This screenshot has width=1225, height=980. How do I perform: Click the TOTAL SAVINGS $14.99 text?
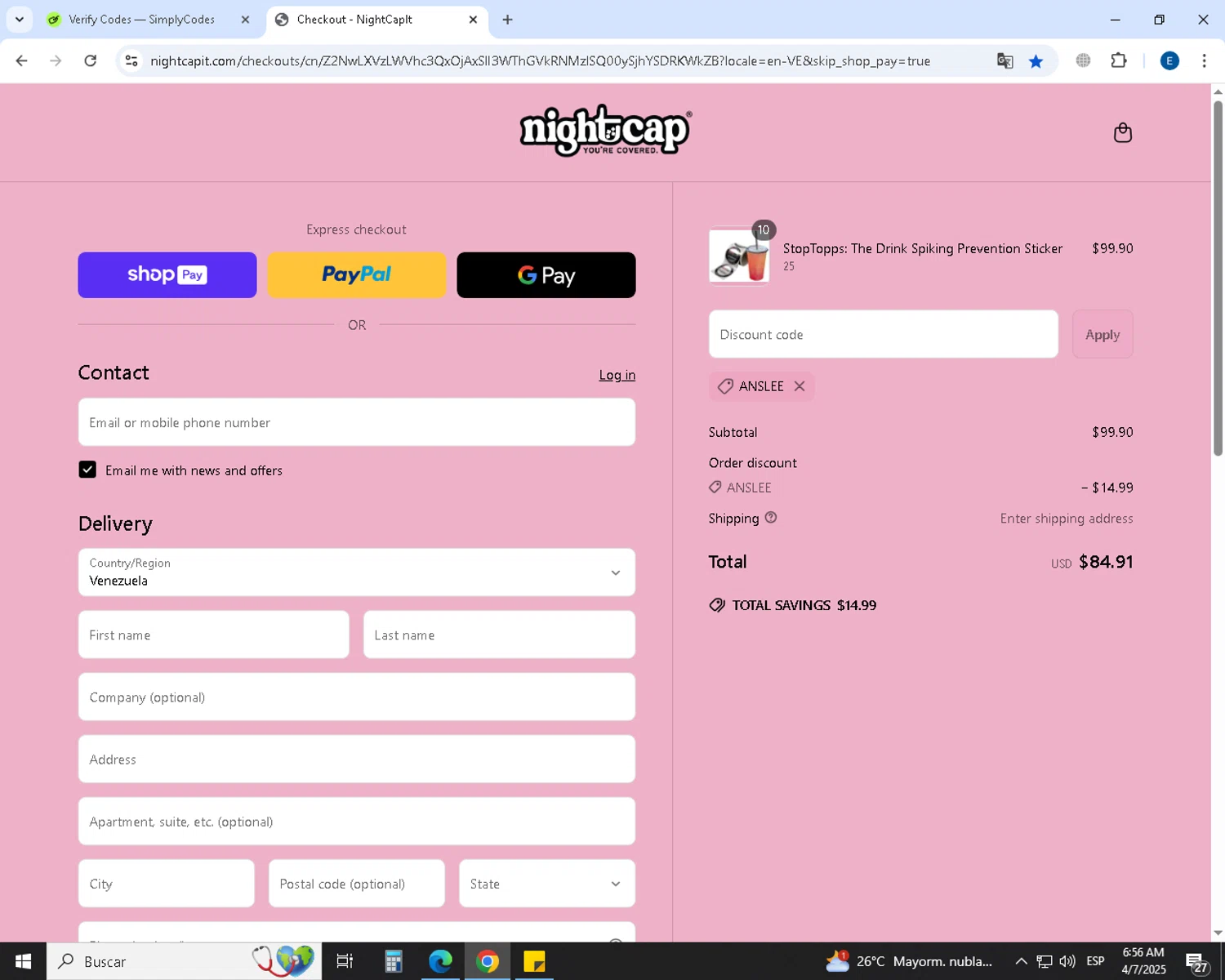point(804,605)
